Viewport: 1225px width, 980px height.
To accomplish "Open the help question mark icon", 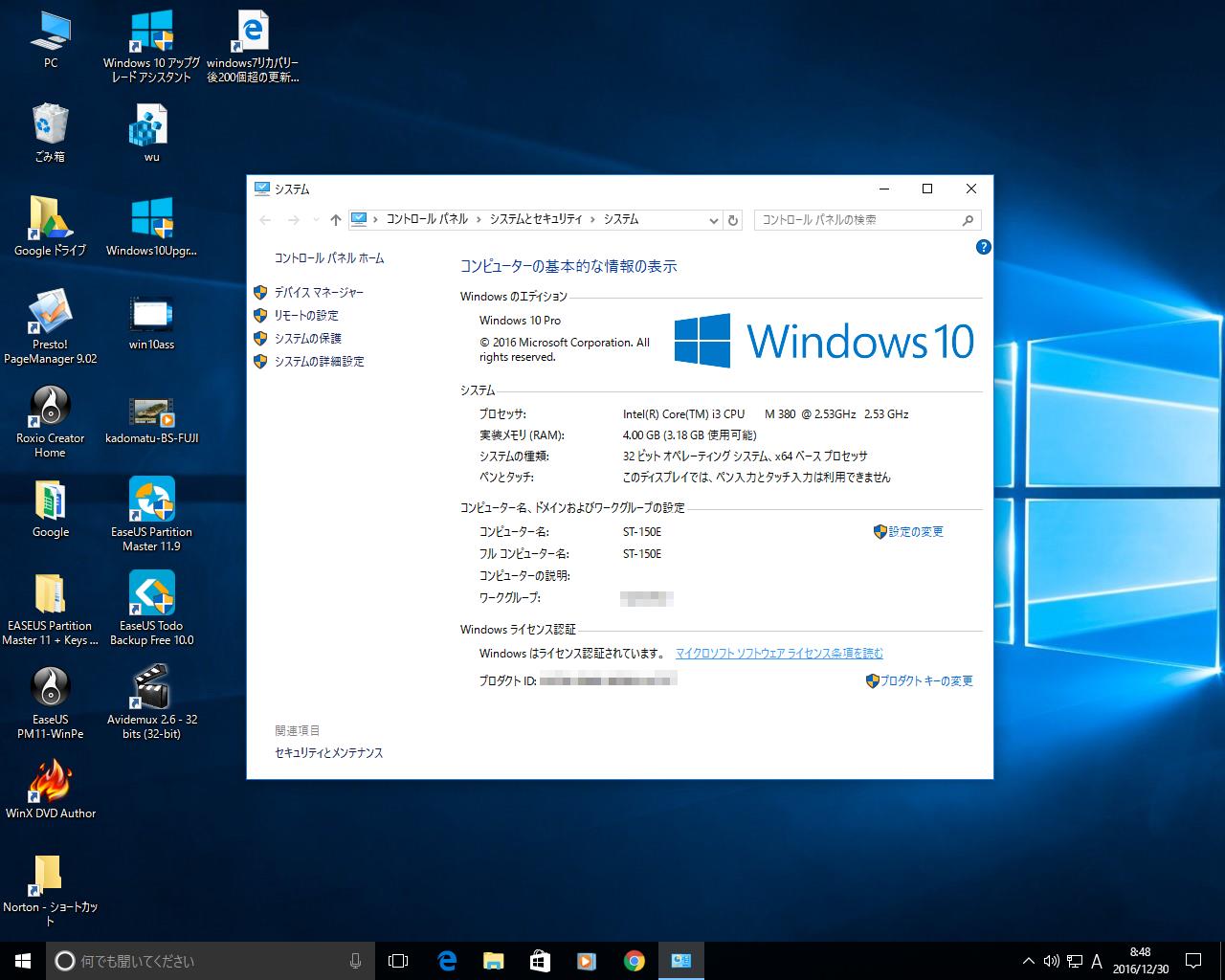I will 983,247.
